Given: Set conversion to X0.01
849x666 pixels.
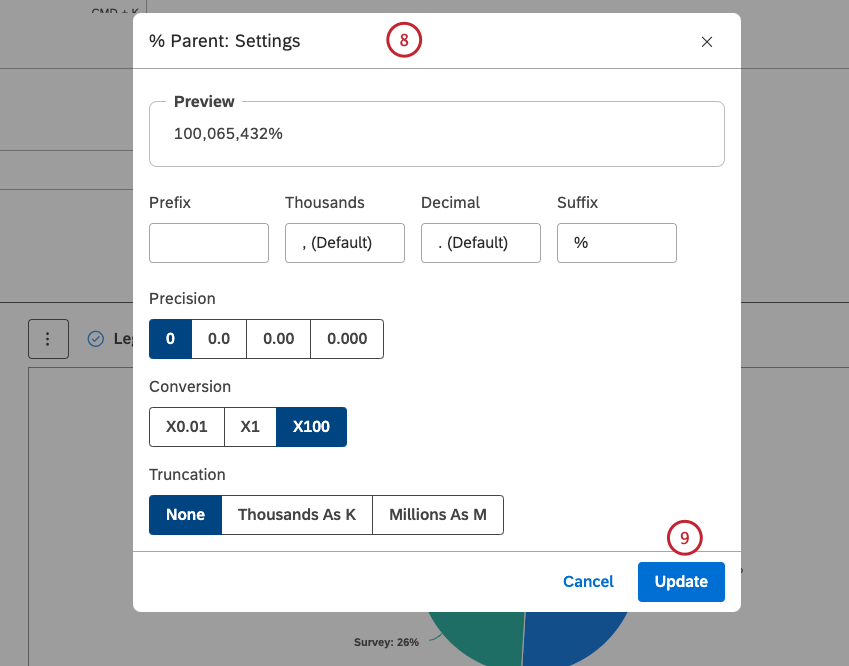Looking at the screenshot, I should click(186, 427).
